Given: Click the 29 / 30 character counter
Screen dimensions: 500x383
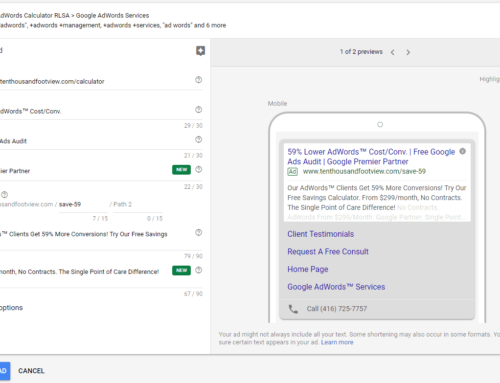Looking at the screenshot, I should pyautogui.click(x=193, y=126).
